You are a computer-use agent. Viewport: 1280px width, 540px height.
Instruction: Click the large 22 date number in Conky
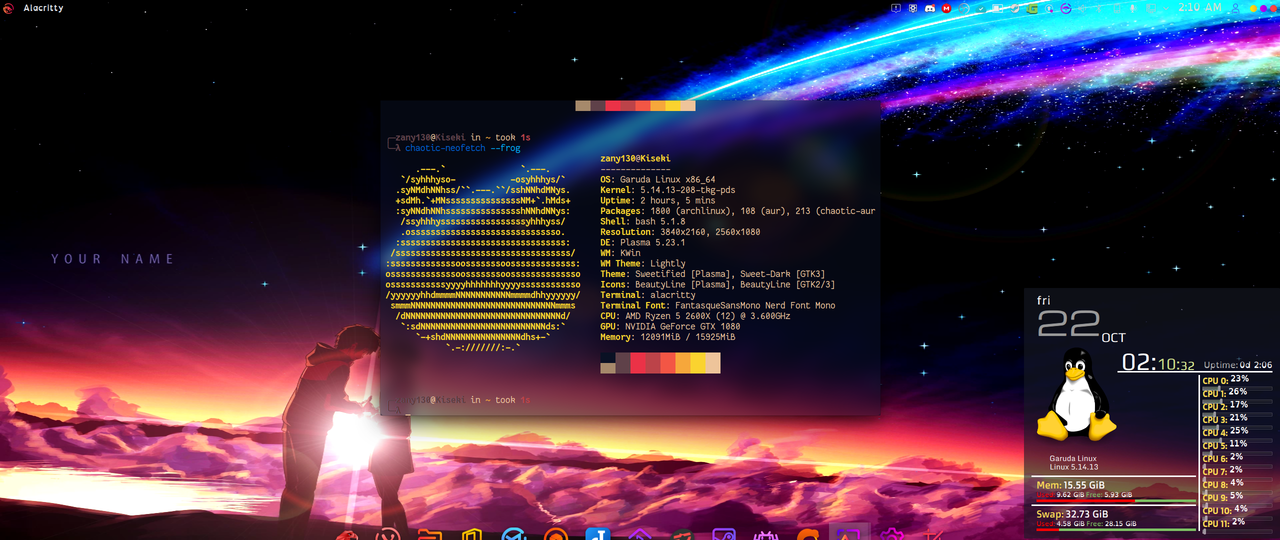[1067, 325]
